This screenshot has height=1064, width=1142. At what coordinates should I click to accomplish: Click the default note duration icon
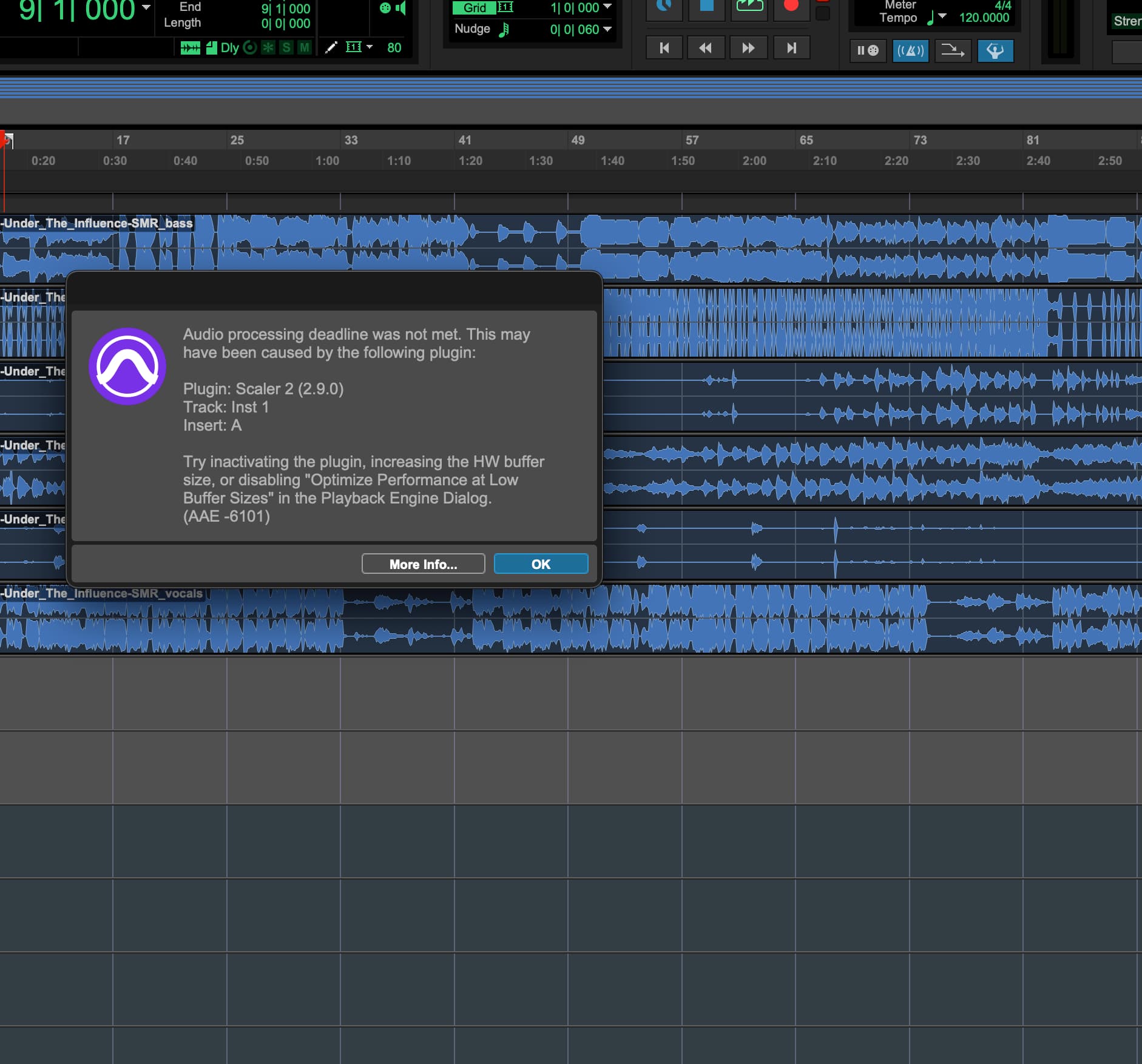point(353,47)
